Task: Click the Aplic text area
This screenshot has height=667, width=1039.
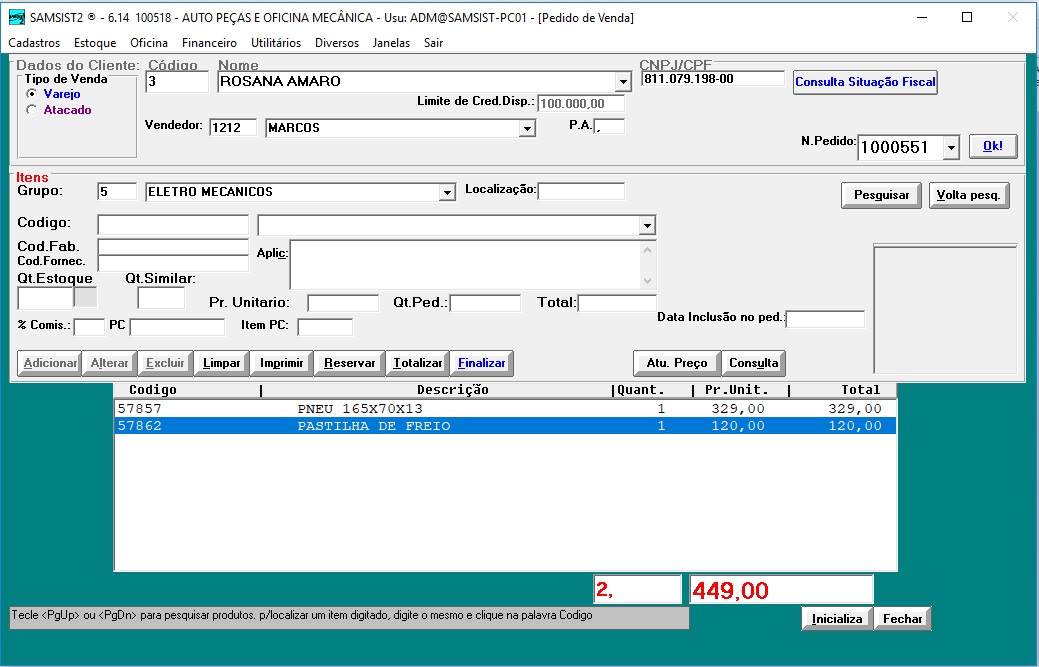Action: click(x=465, y=265)
